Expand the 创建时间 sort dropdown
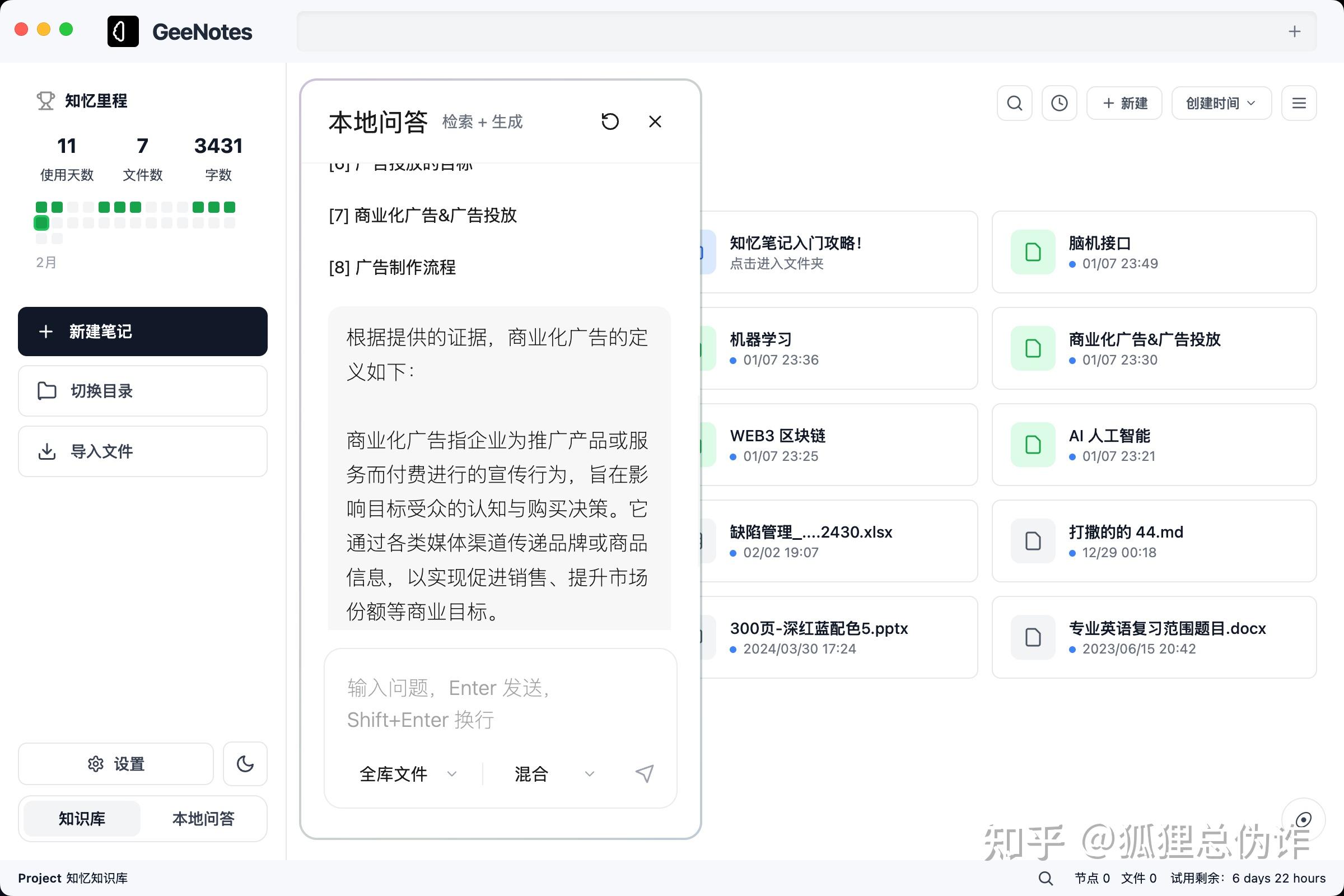The image size is (1344, 896). click(x=1221, y=104)
